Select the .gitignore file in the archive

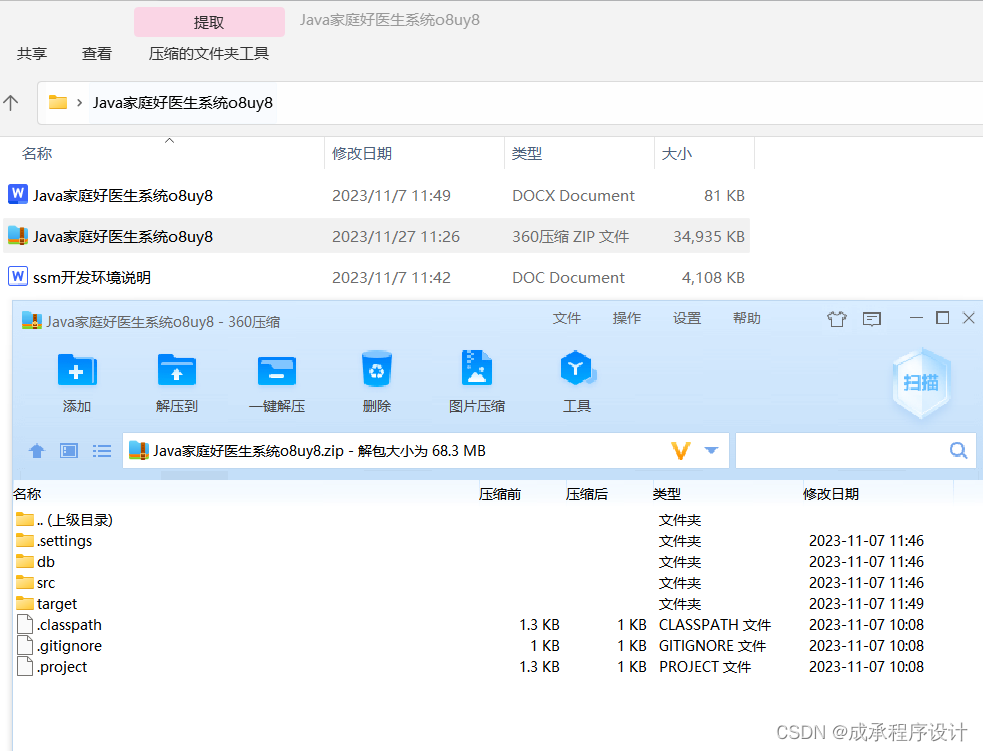tap(69, 646)
